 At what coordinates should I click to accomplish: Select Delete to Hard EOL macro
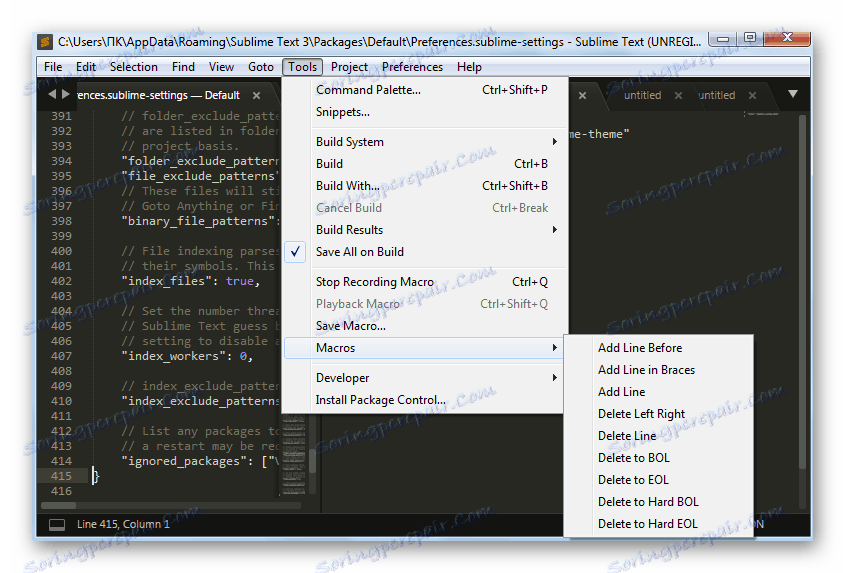point(659,524)
